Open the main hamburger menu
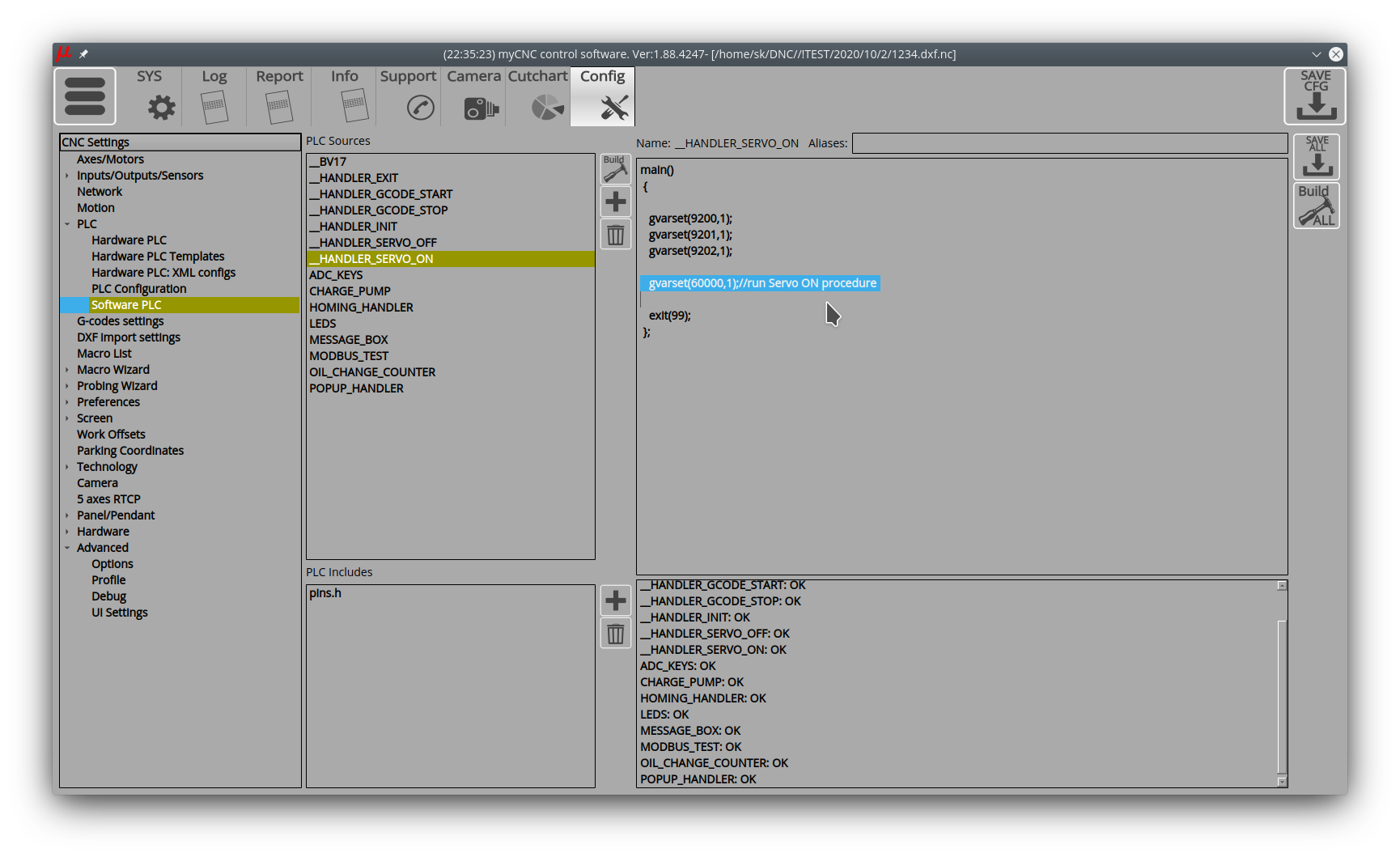The image size is (1400, 857). pyautogui.click(x=85, y=96)
